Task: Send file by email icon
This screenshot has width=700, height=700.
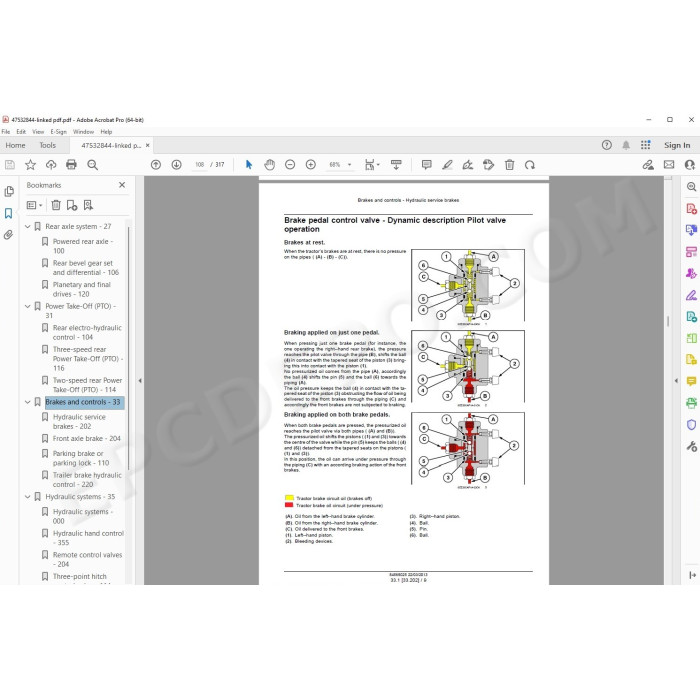Action: point(669,165)
